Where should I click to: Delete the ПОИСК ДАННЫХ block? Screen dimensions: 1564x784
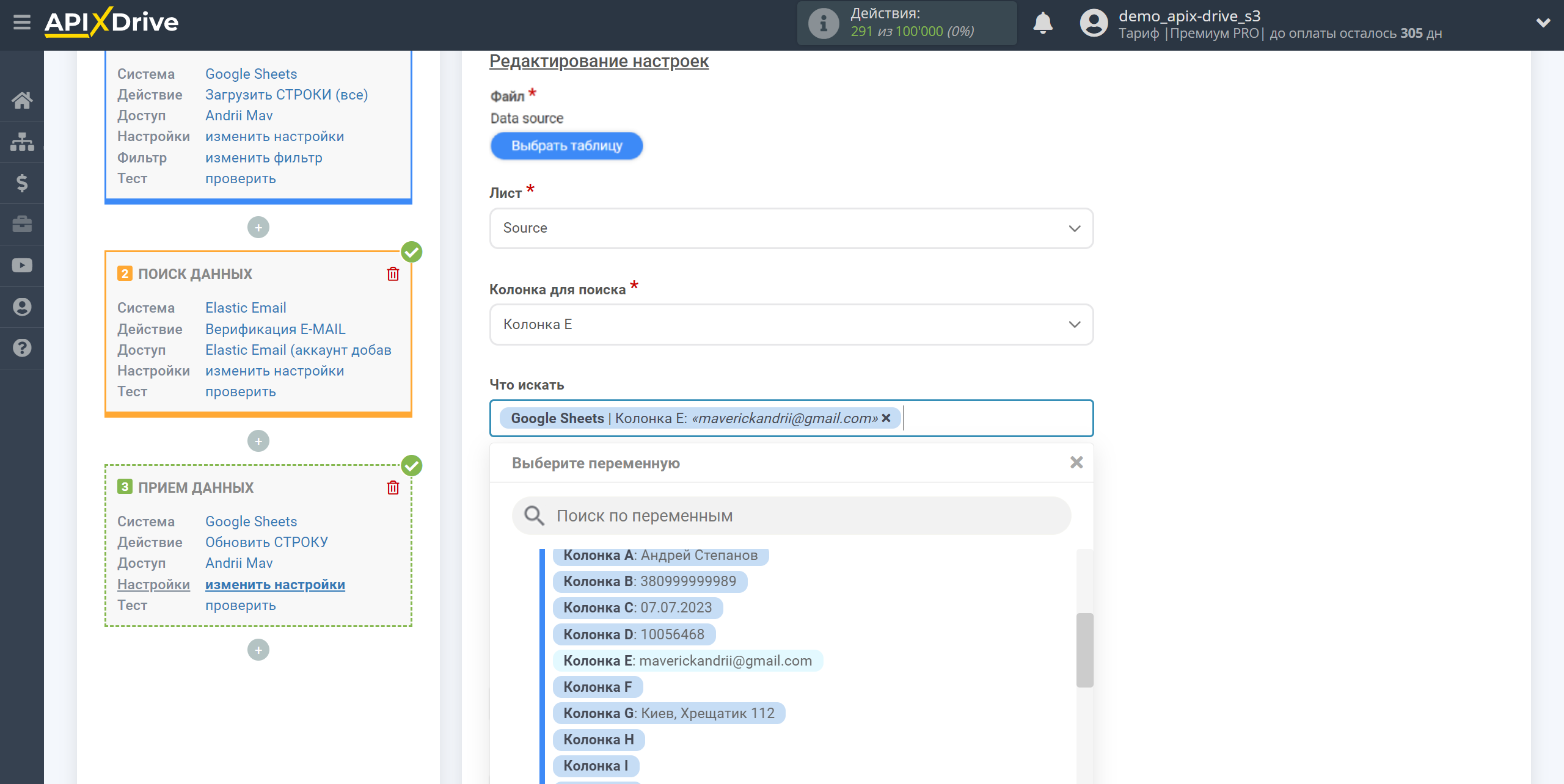coord(393,274)
